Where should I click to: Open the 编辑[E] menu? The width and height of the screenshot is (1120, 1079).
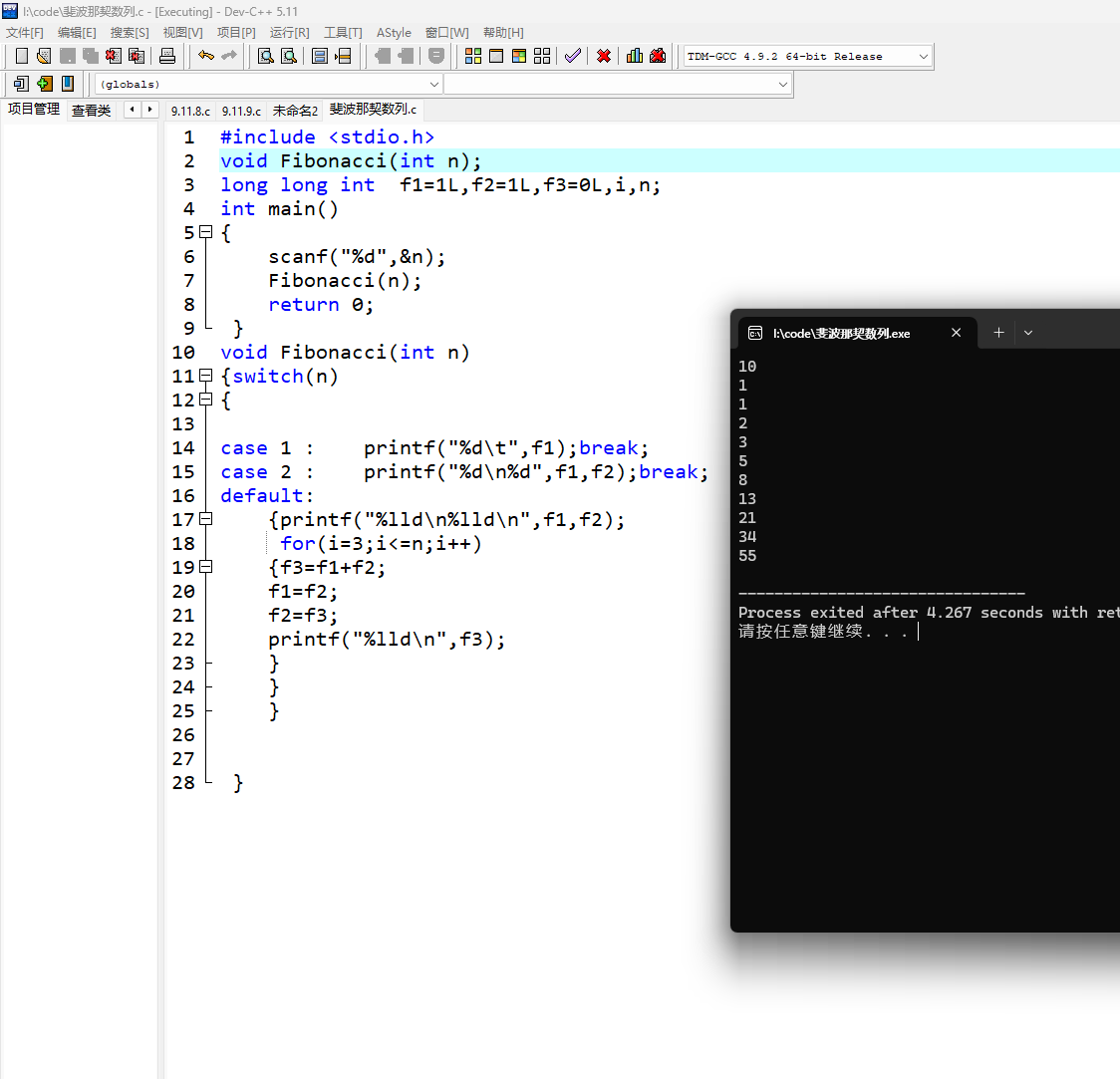click(x=77, y=32)
